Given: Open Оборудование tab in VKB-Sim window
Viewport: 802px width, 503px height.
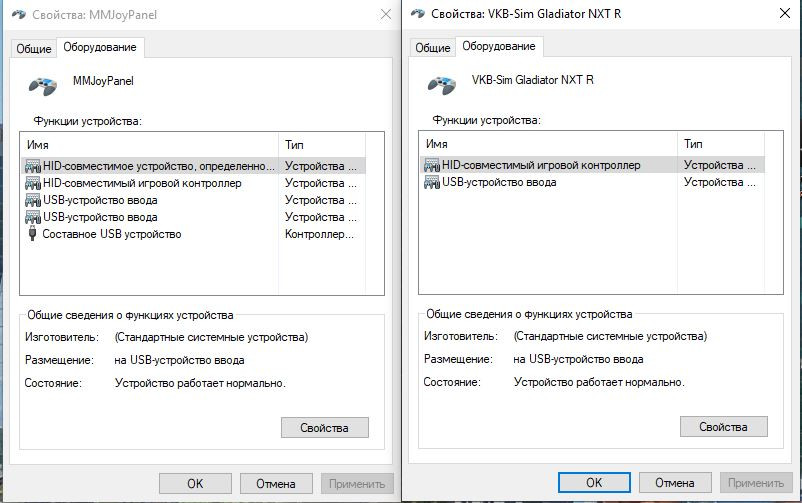Looking at the screenshot, I should click(499, 46).
